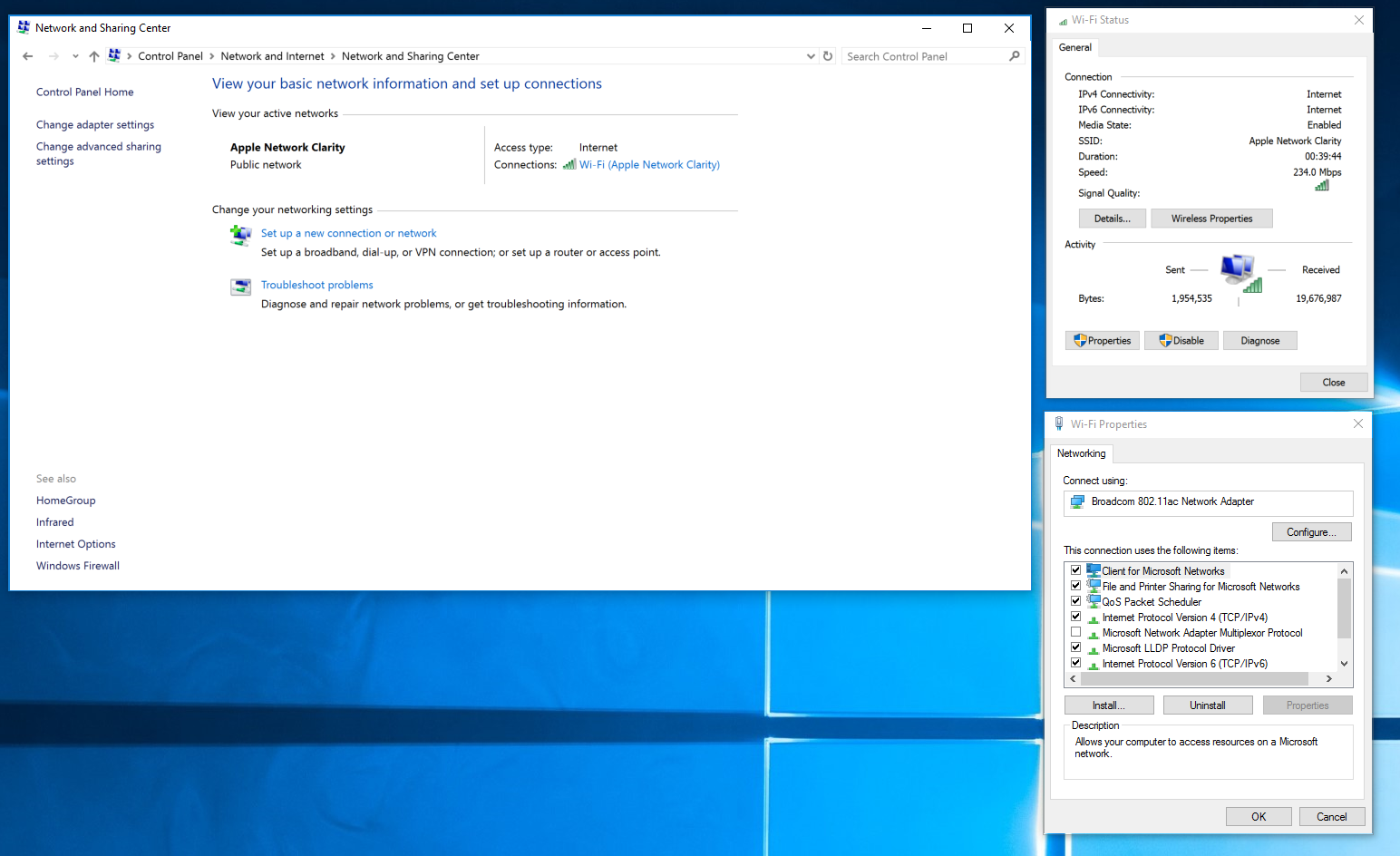Open the address bar history dropdown
The image size is (1400, 856).
tap(811, 56)
